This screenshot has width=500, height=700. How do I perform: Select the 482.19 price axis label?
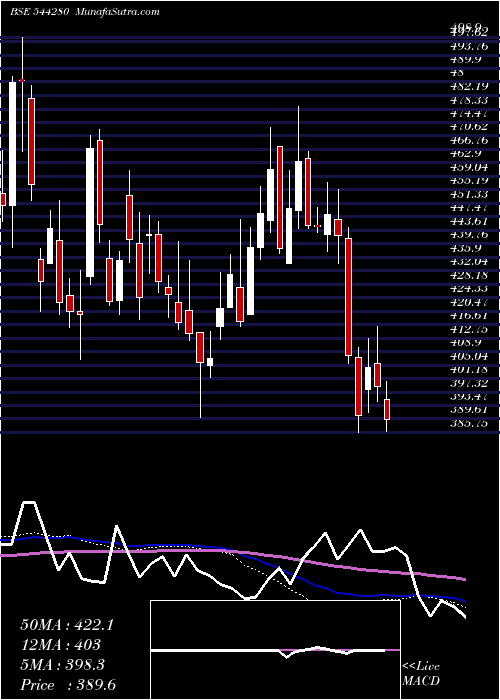click(x=469, y=86)
